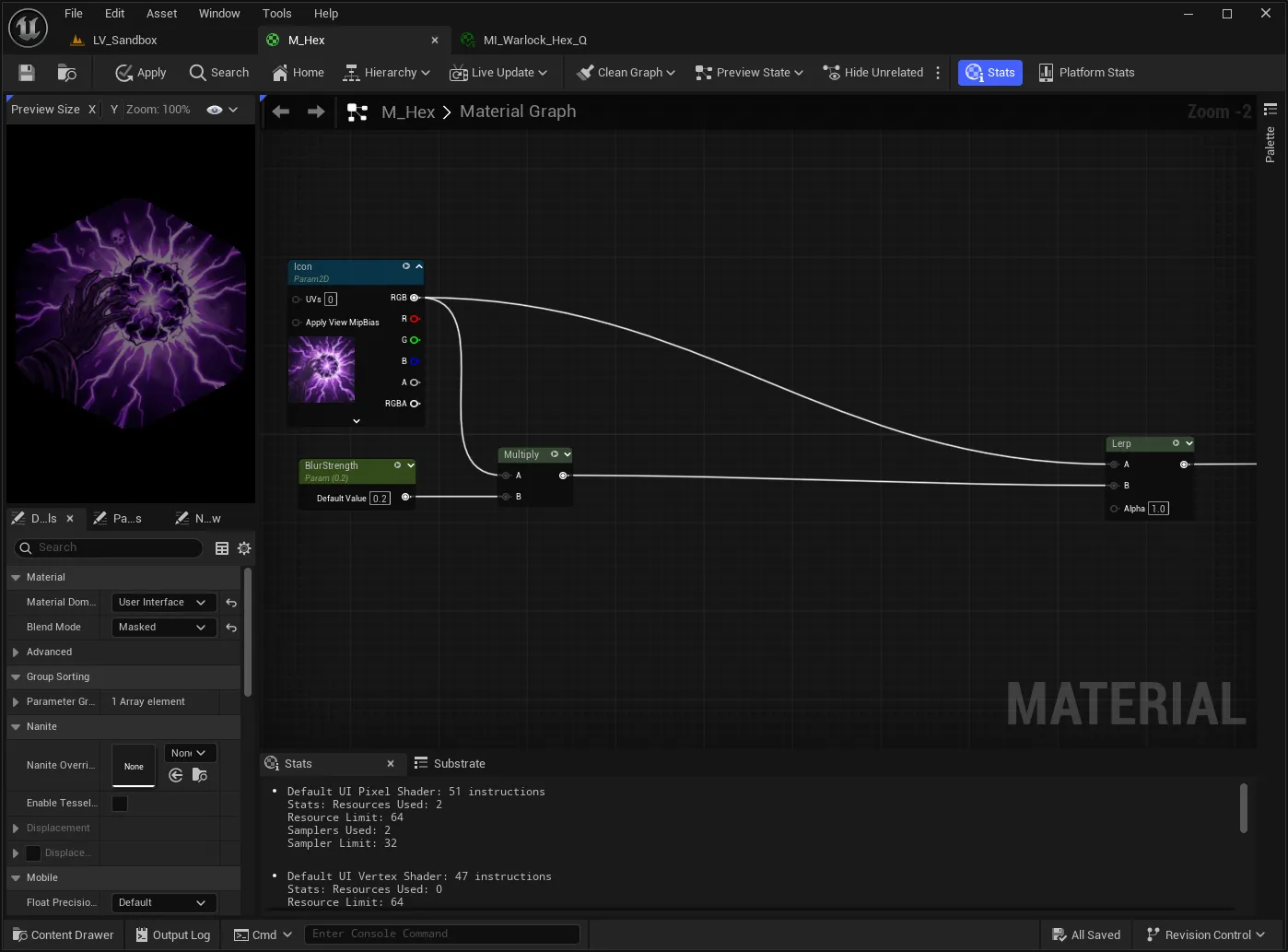The width and height of the screenshot is (1288, 952).
Task: Toggle preview circle on Icon node
Action: click(x=406, y=266)
